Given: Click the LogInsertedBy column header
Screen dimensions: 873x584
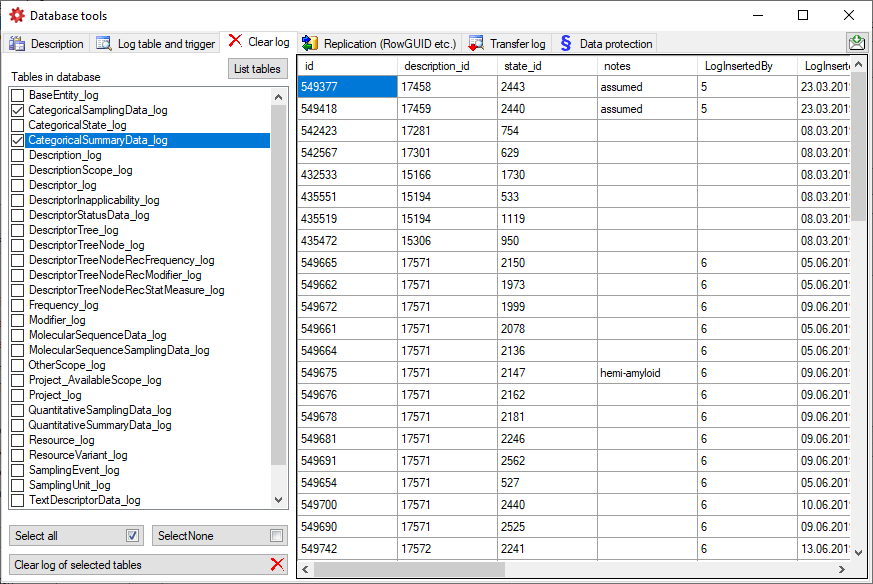Looking at the screenshot, I should click(x=747, y=66).
